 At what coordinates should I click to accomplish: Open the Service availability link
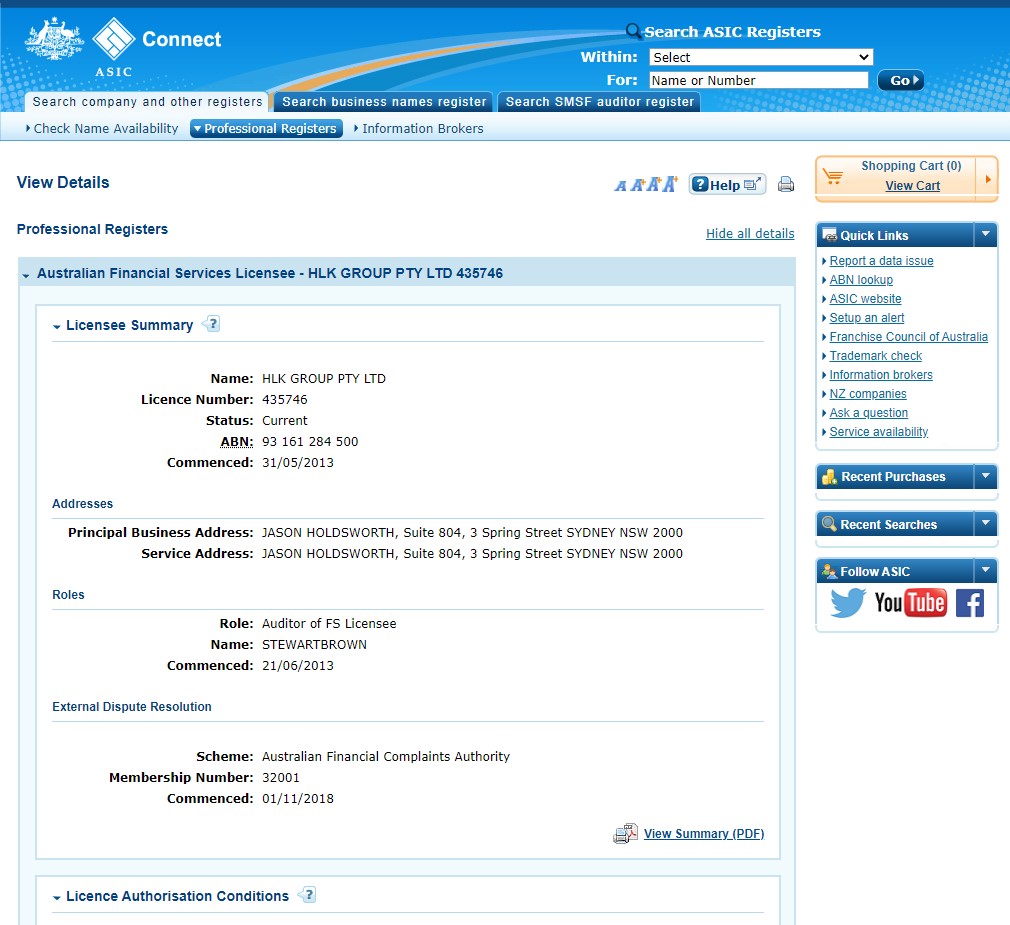879,432
